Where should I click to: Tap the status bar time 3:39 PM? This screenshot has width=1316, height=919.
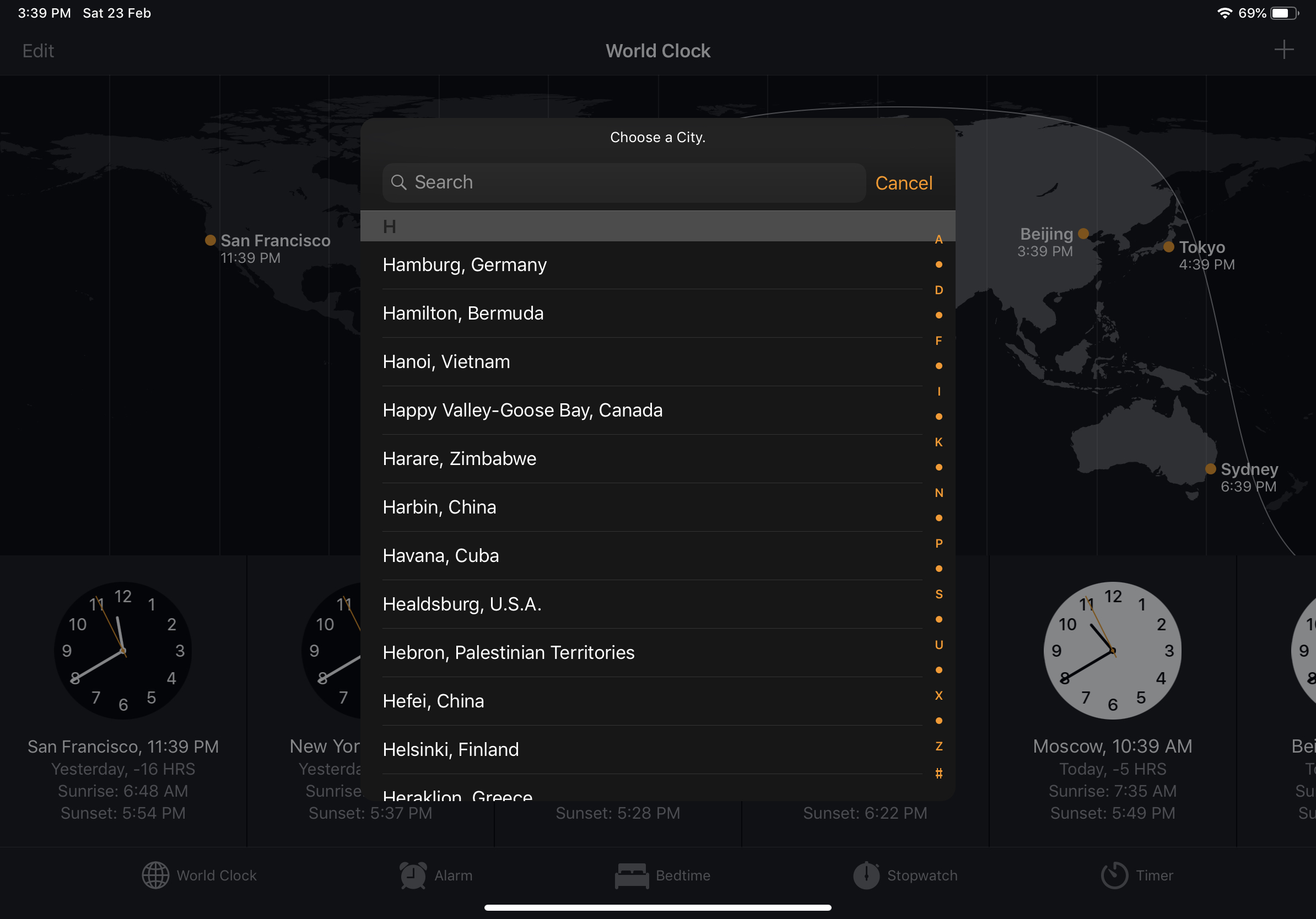[44, 13]
